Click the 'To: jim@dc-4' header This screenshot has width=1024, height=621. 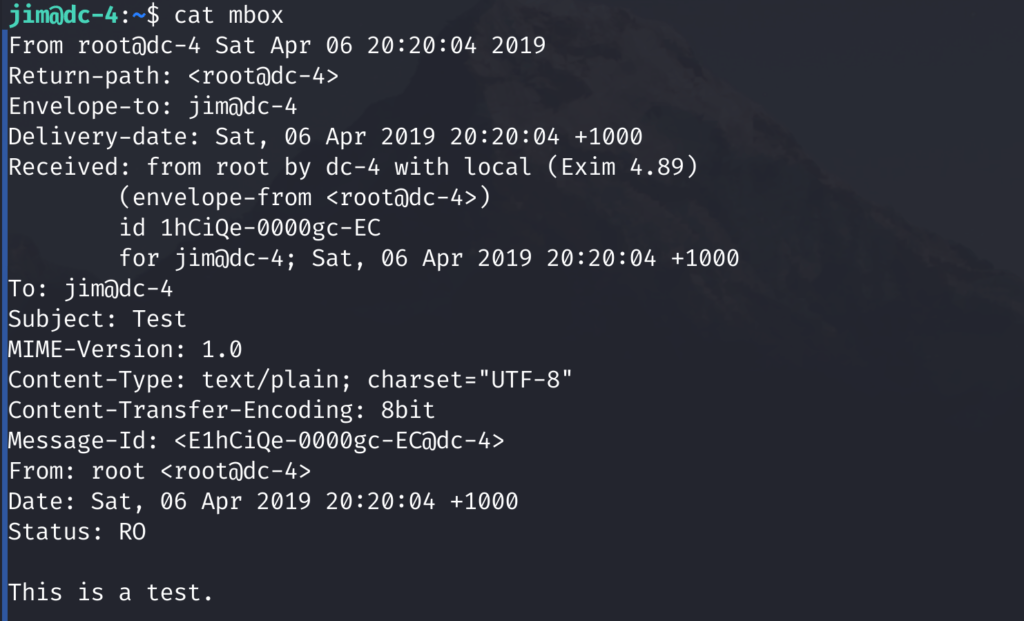tap(90, 289)
